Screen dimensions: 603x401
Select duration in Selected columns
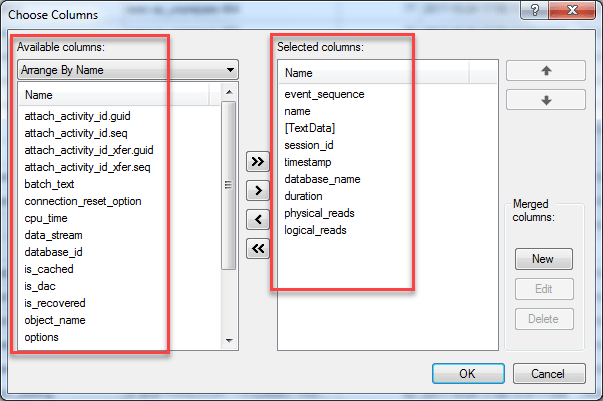[x=303, y=196]
